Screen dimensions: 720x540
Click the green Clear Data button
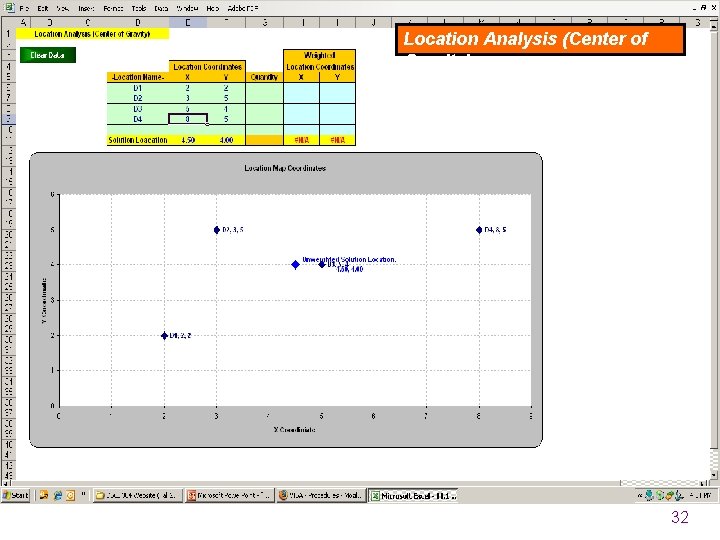[x=48, y=55]
